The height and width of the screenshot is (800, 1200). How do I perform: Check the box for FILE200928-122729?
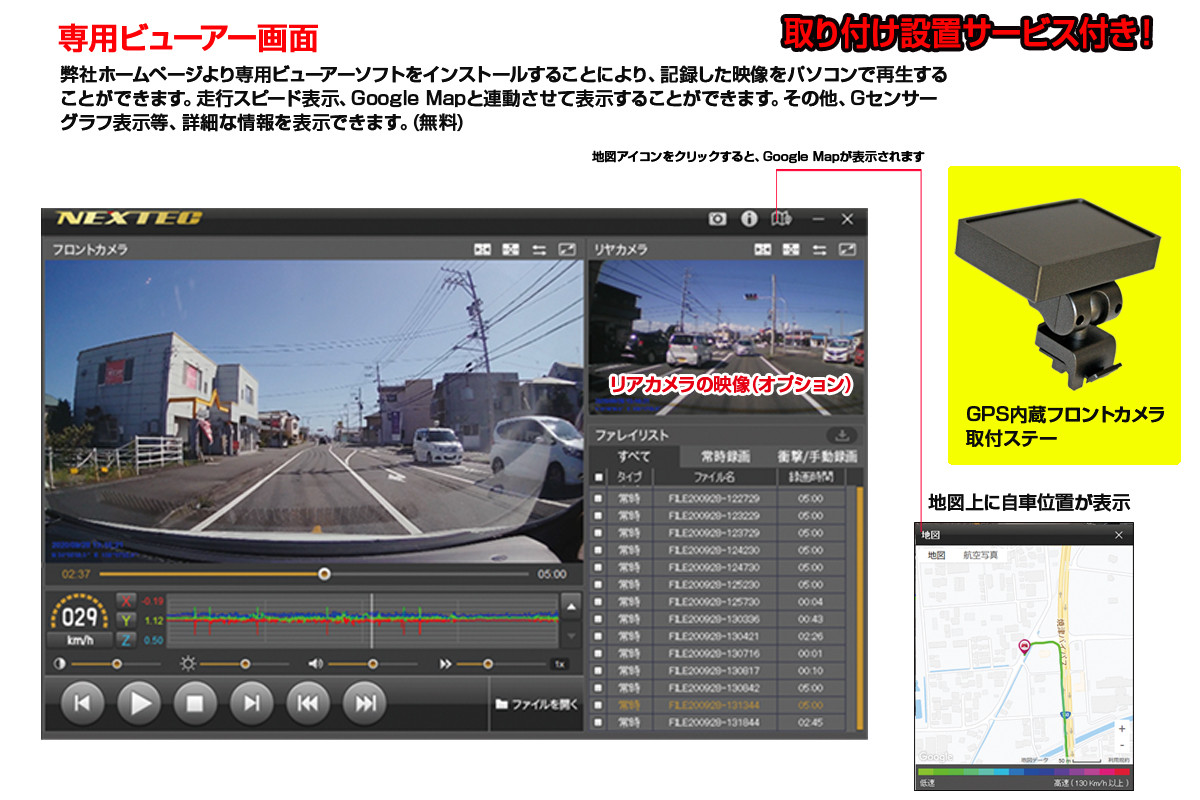(x=599, y=499)
